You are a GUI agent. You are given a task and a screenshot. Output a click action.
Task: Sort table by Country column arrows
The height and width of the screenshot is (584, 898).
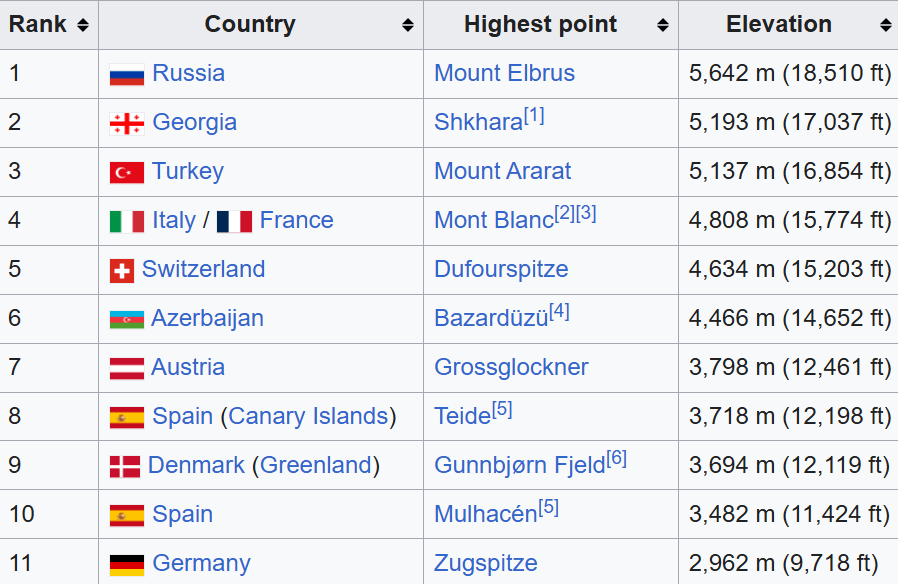pyautogui.click(x=408, y=25)
